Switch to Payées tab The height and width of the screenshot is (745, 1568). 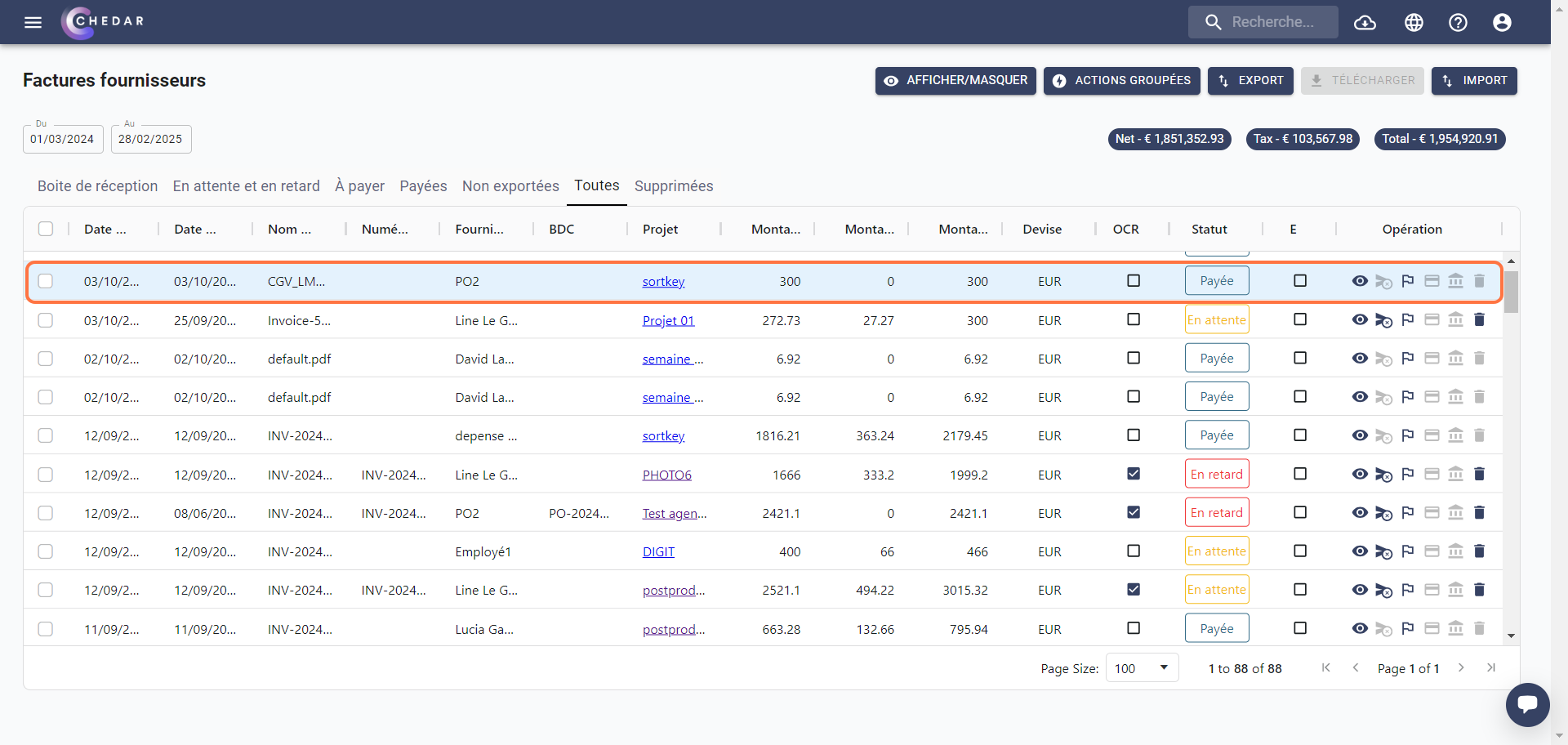pos(423,186)
